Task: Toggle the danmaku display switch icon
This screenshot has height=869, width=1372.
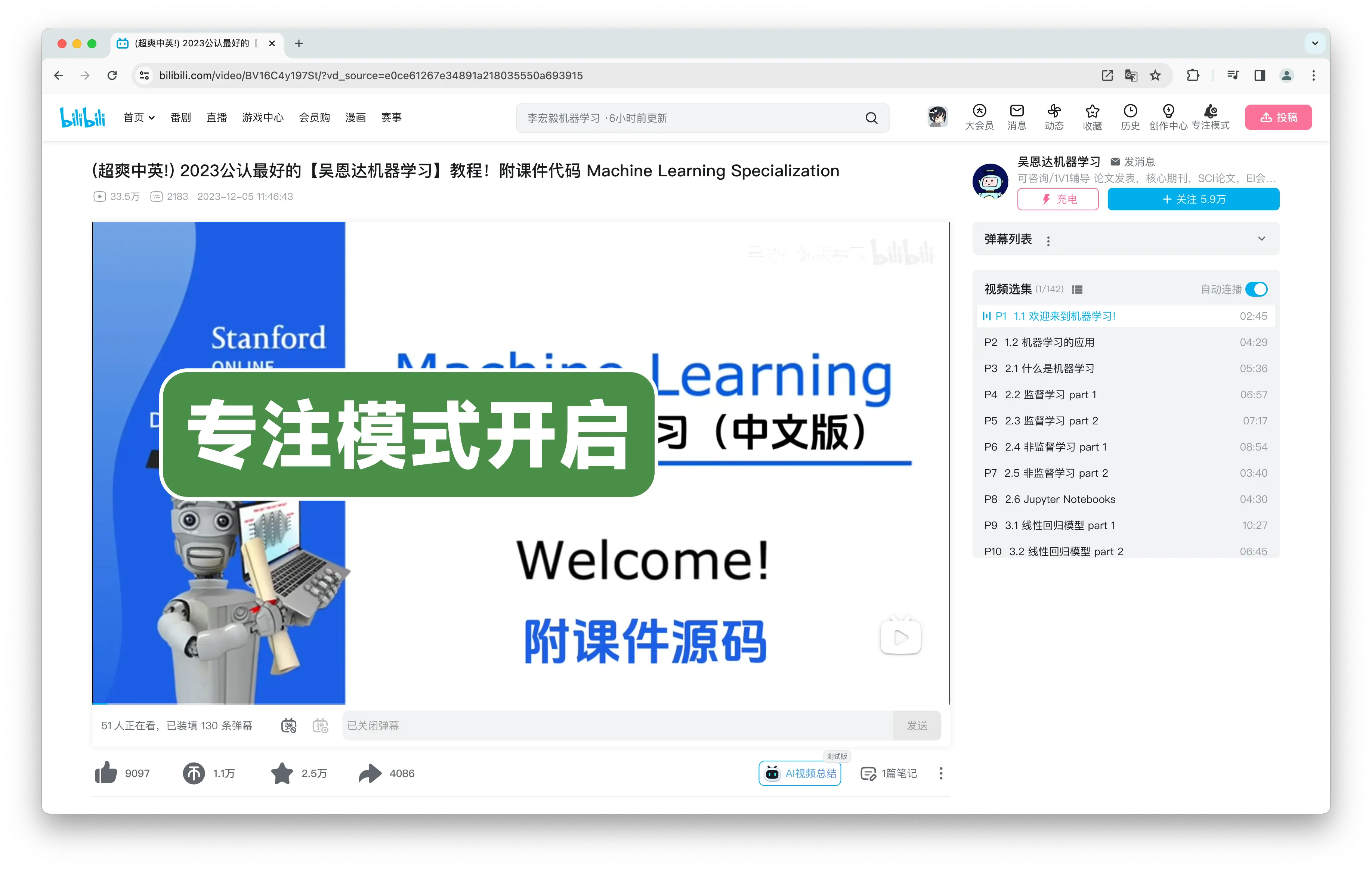Action: point(289,726)
